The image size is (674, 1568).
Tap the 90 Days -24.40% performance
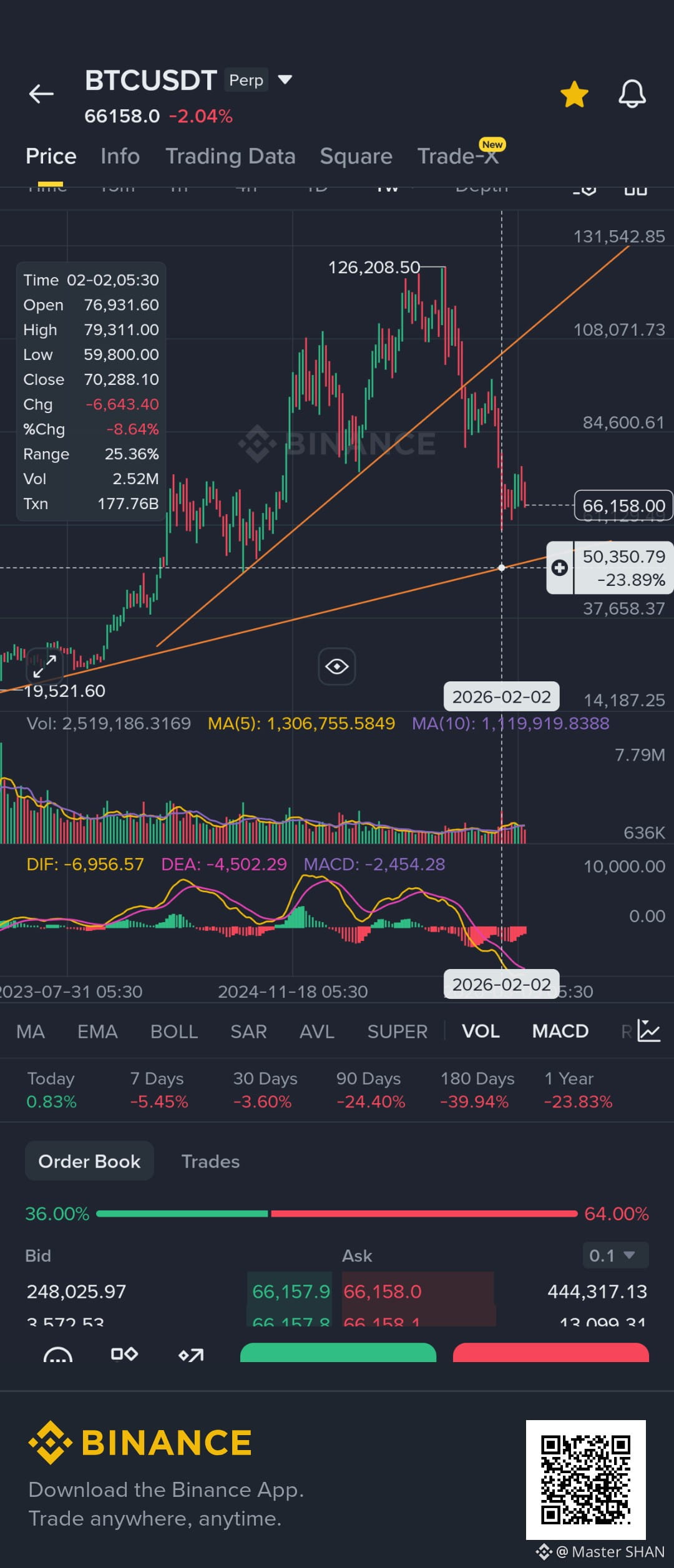click(371, 1090)
